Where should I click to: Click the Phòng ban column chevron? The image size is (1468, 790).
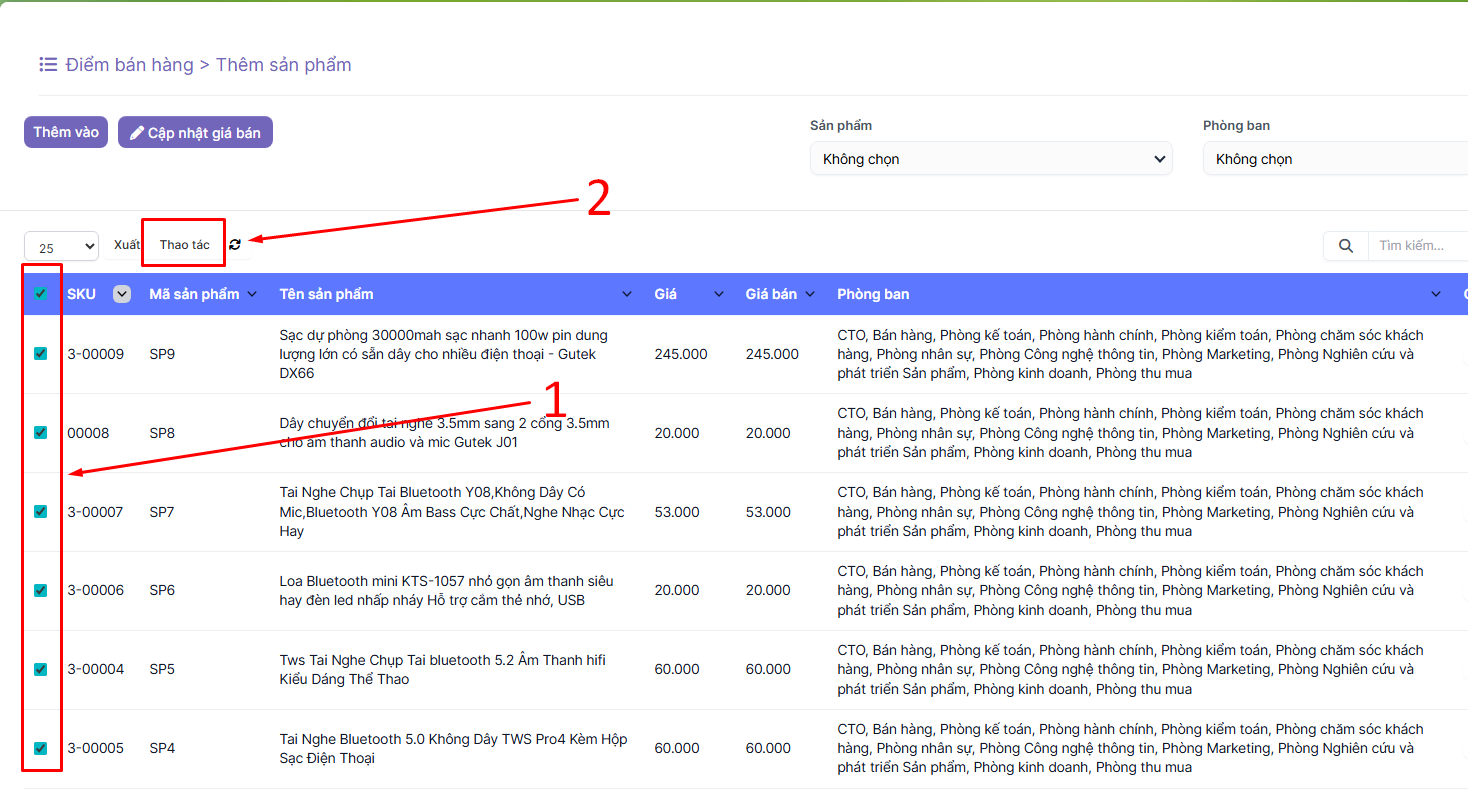click(x=1436, y=294)
